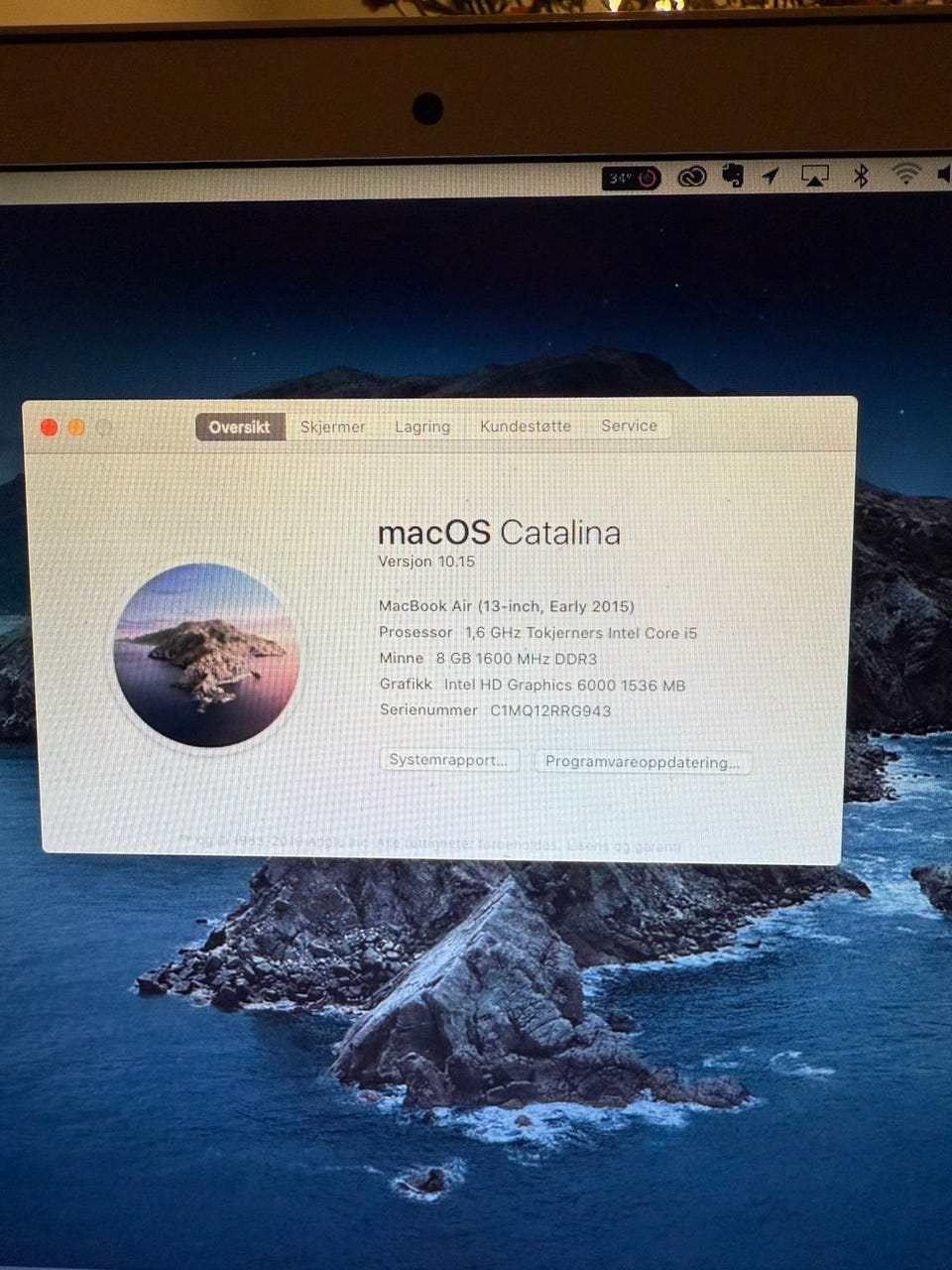This screenshot has width=952, height=1270.
Task: Click the macOS Catalina heading
Action: (x=499, y=533)
